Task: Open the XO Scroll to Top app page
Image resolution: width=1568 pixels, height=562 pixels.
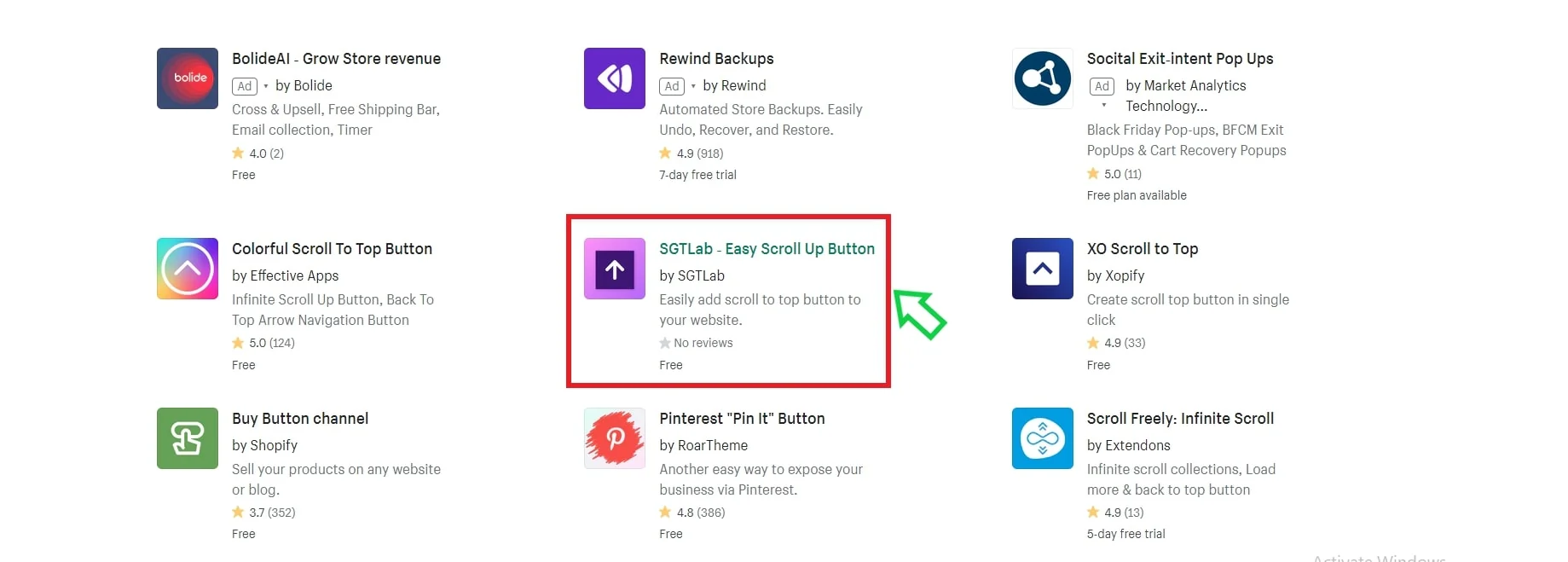Action: 1143,248
